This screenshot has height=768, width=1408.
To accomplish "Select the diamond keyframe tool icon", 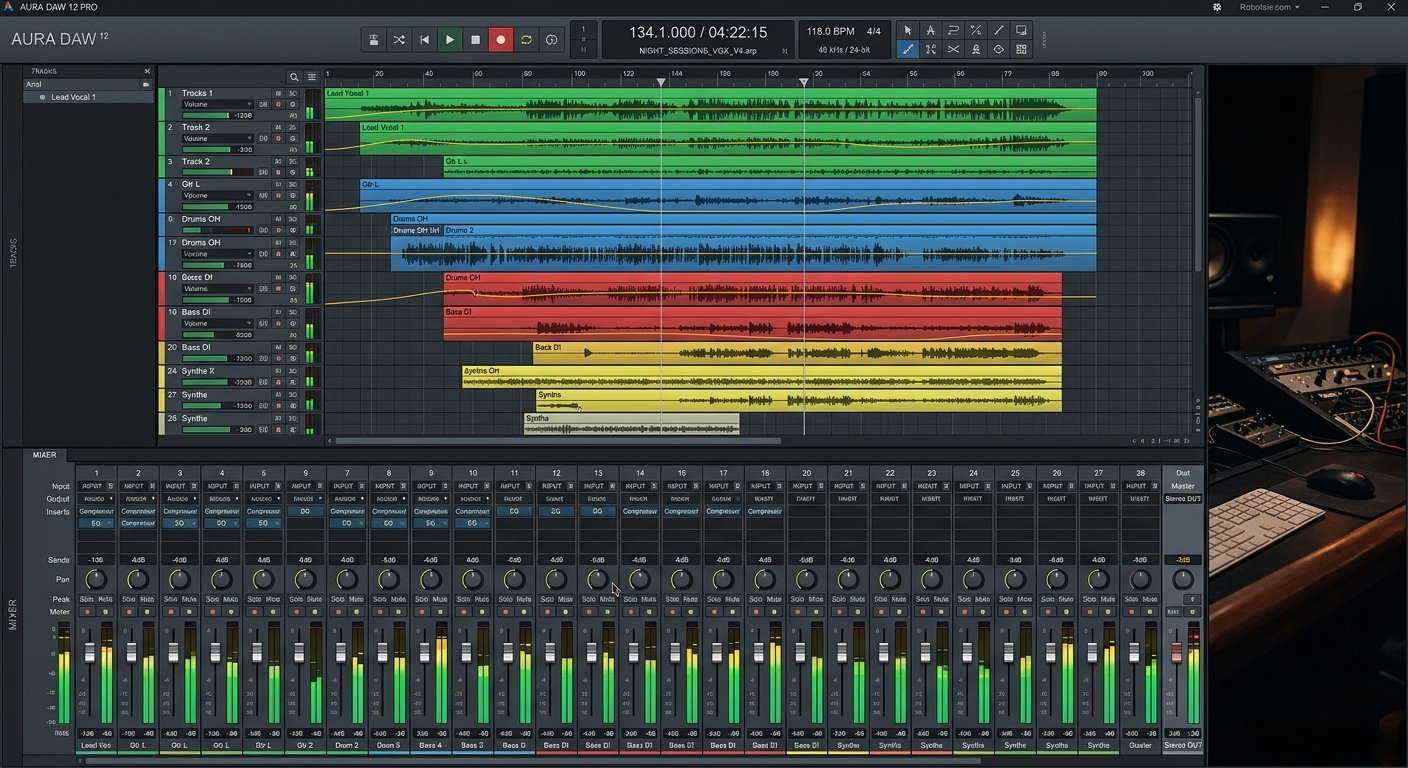I will (x=998, y=49).
